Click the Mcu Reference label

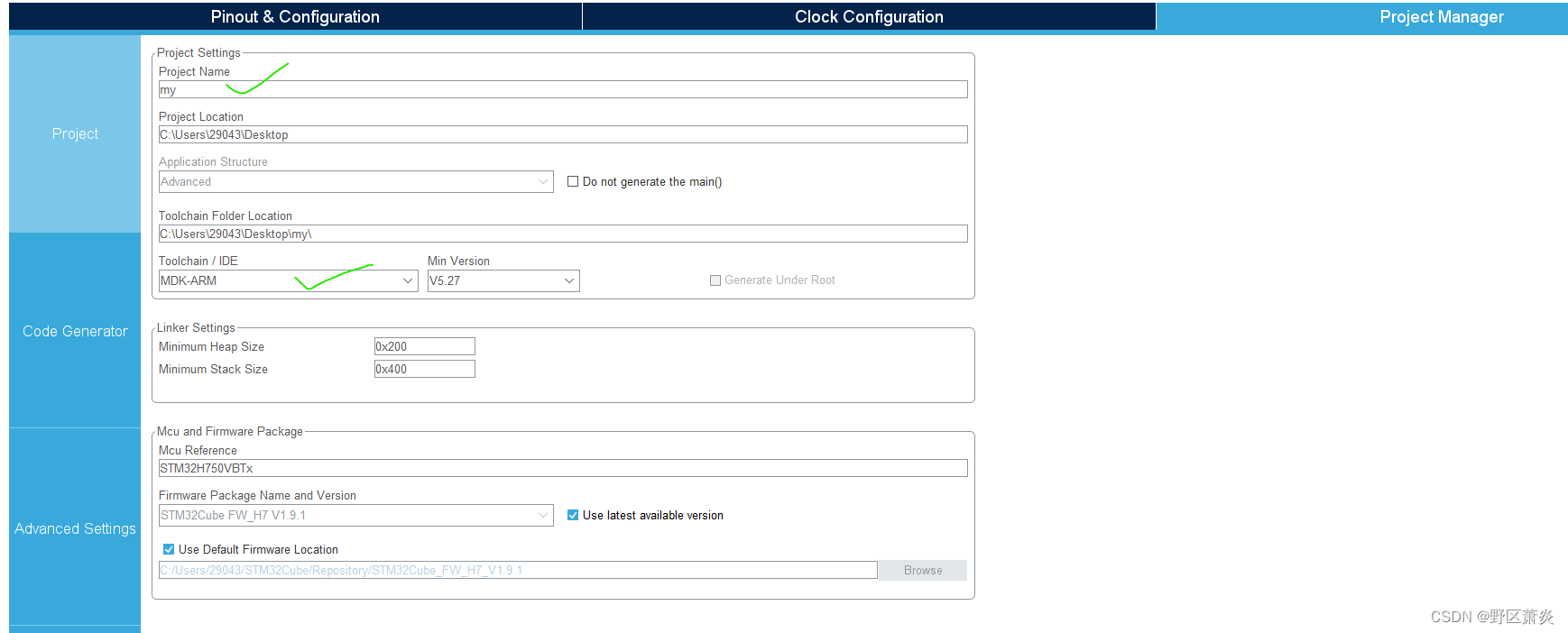(198, 450)
